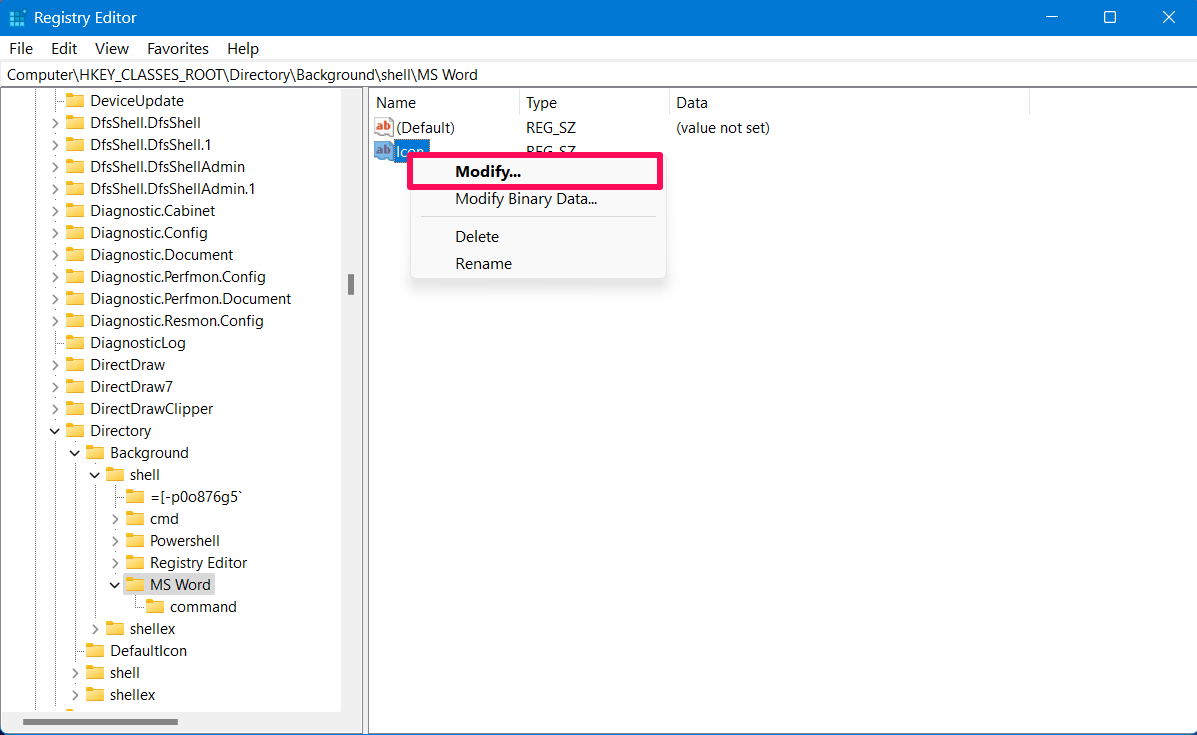Collapse the Background key chevron

(x=75, y=453)
